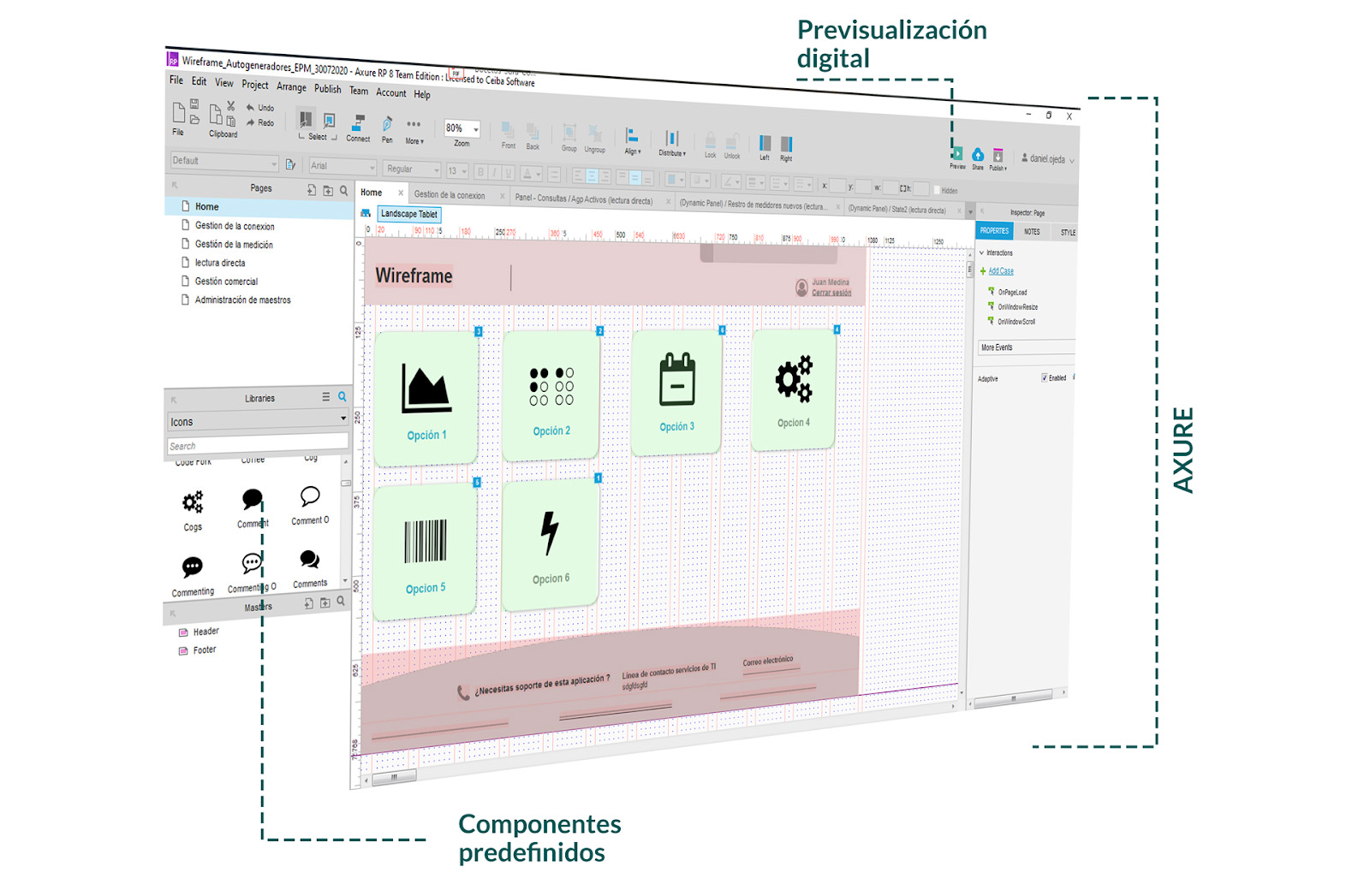Toggle Bold text formatting
The width and height of the screenshot is (1370, 896).
coord(481,172)
